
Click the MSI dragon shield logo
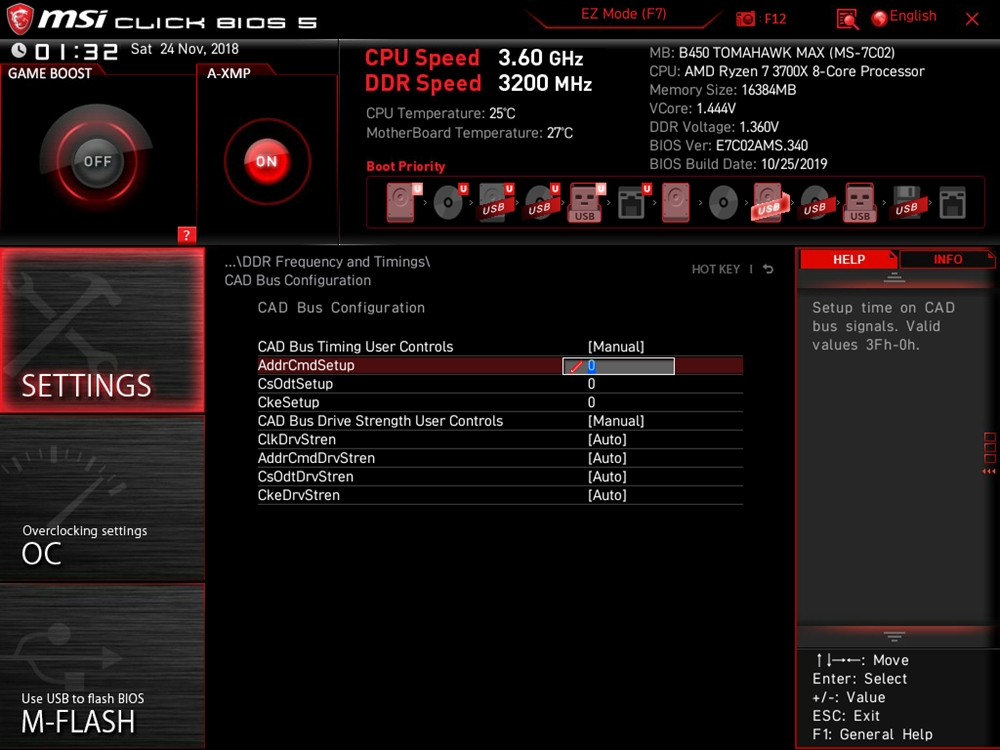click(20, 19)
